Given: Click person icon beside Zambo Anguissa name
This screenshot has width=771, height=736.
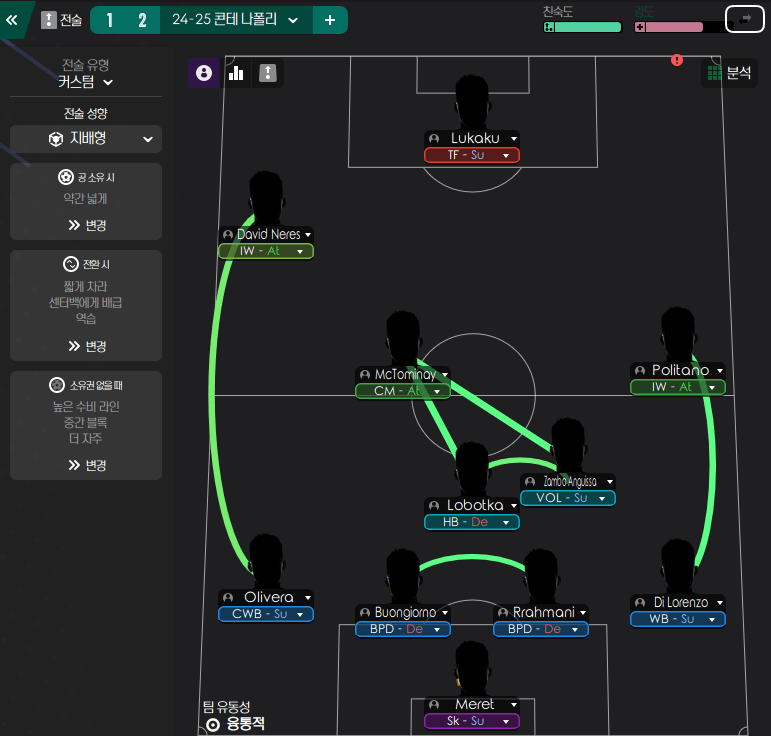Looking at the screenshot, I should (530, 481).
